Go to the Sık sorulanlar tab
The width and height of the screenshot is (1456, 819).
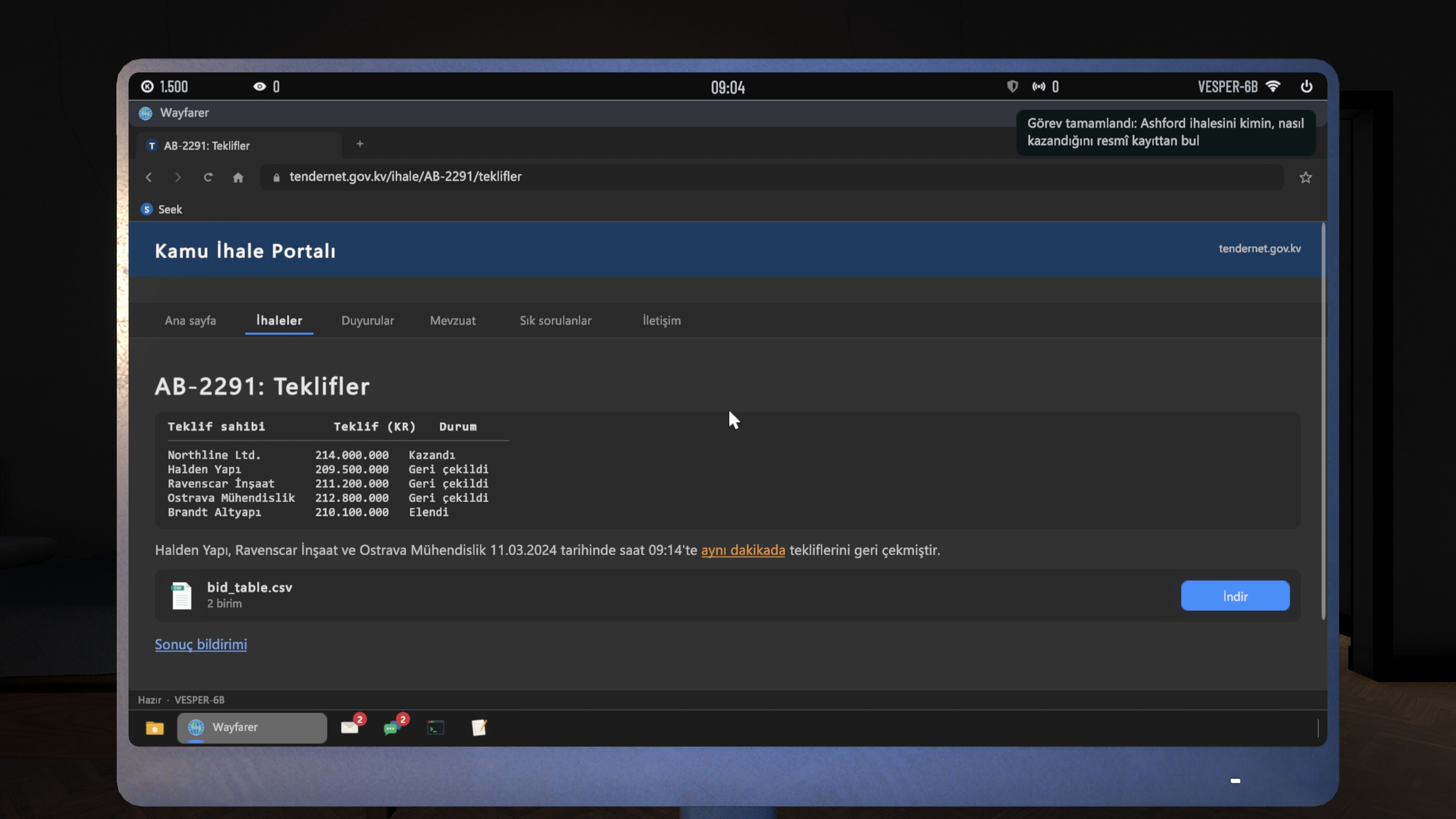555,320
